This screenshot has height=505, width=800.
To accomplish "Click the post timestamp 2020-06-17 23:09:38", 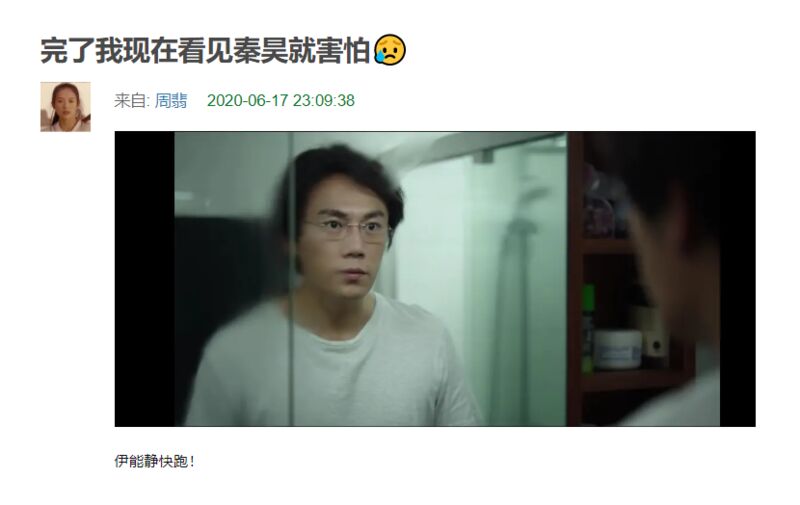I will click(281, 100).
